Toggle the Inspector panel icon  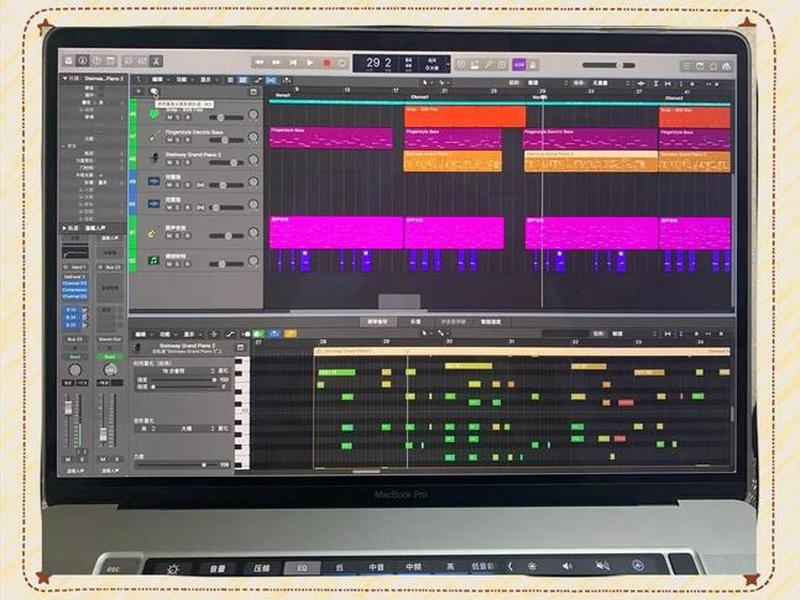82,61
